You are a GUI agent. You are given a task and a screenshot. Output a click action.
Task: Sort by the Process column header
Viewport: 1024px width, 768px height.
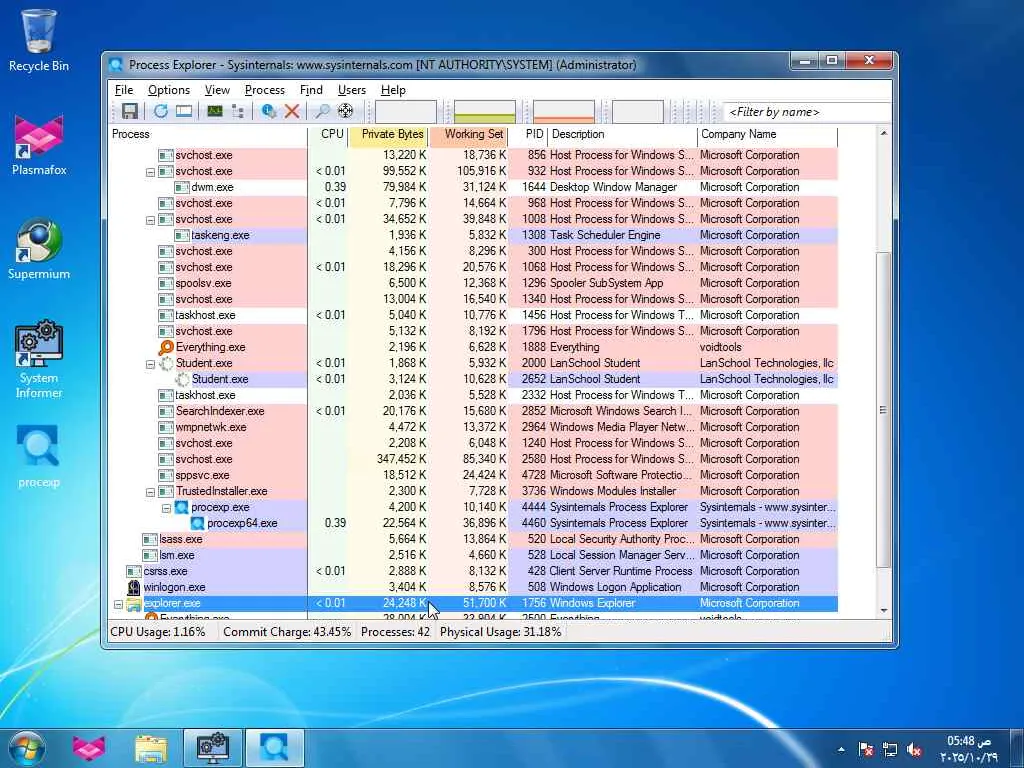coord(208,135)
